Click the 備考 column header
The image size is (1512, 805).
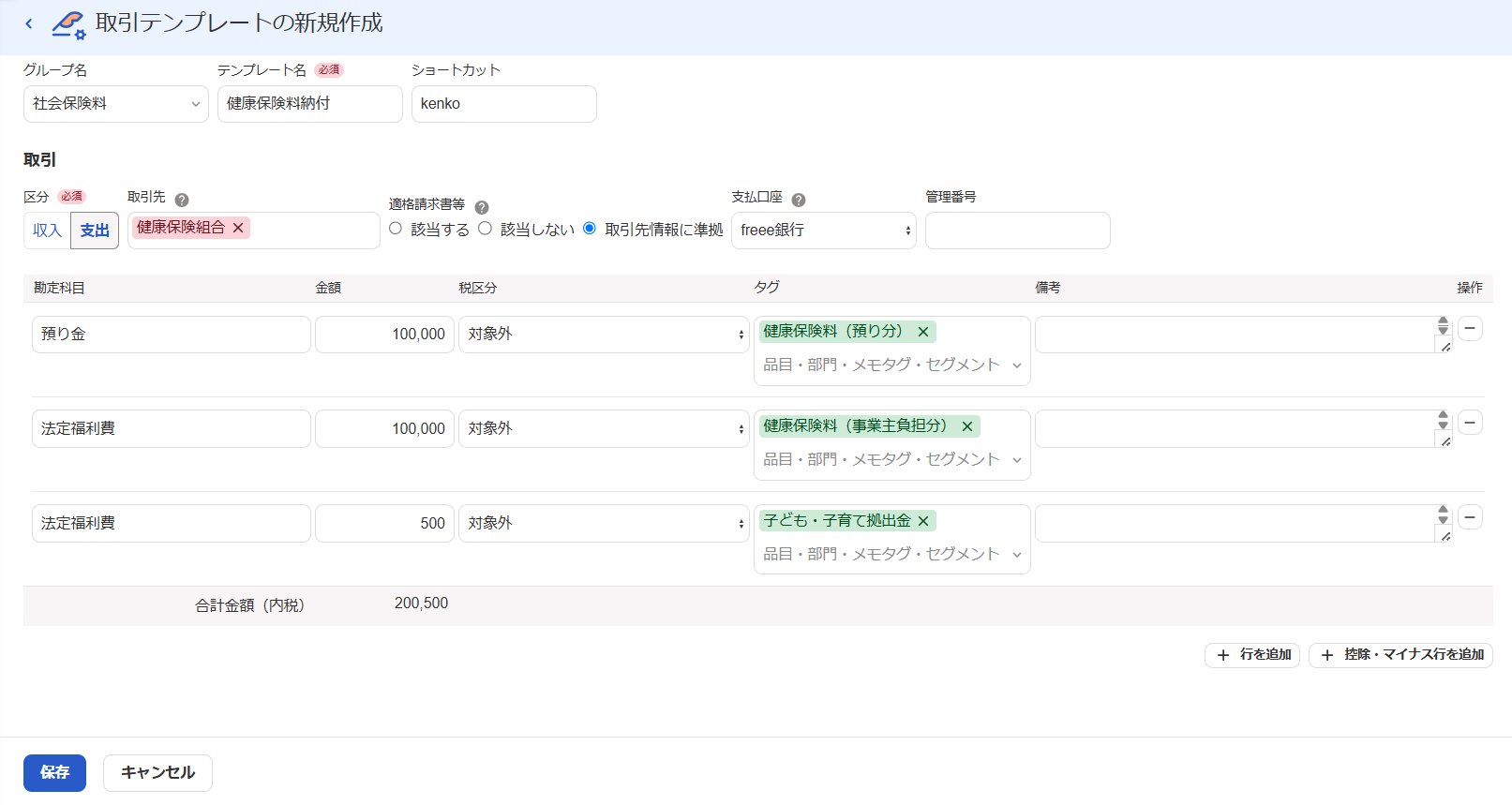(1048, 289)
